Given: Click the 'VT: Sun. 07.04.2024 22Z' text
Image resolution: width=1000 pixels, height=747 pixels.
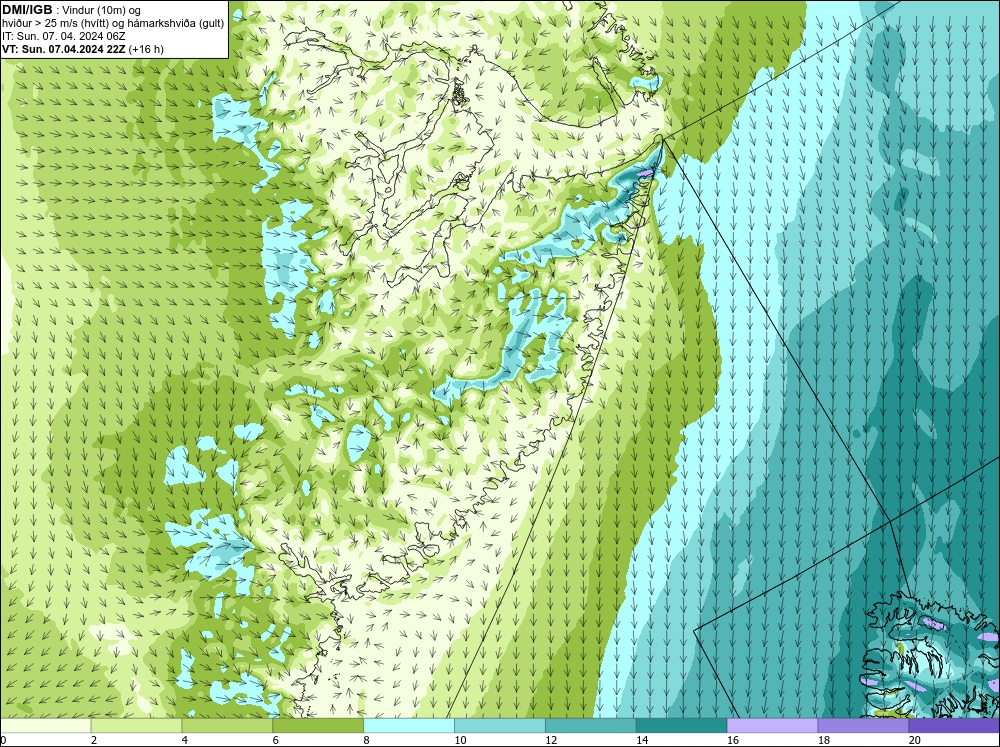Looking at the screenshot, I should coord(64,50).
